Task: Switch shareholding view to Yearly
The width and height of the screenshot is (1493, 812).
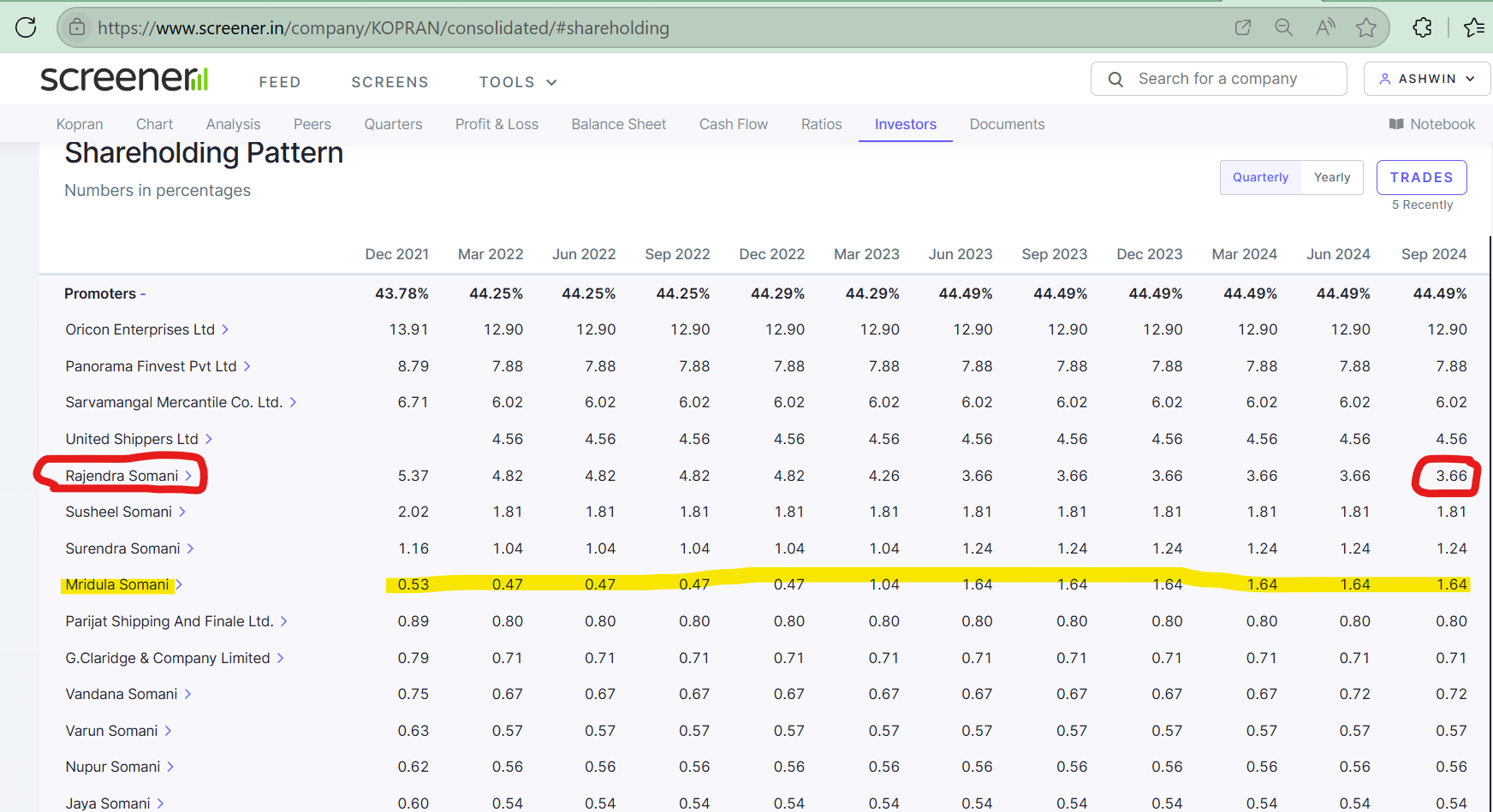Action: (x=1331, y=177)
